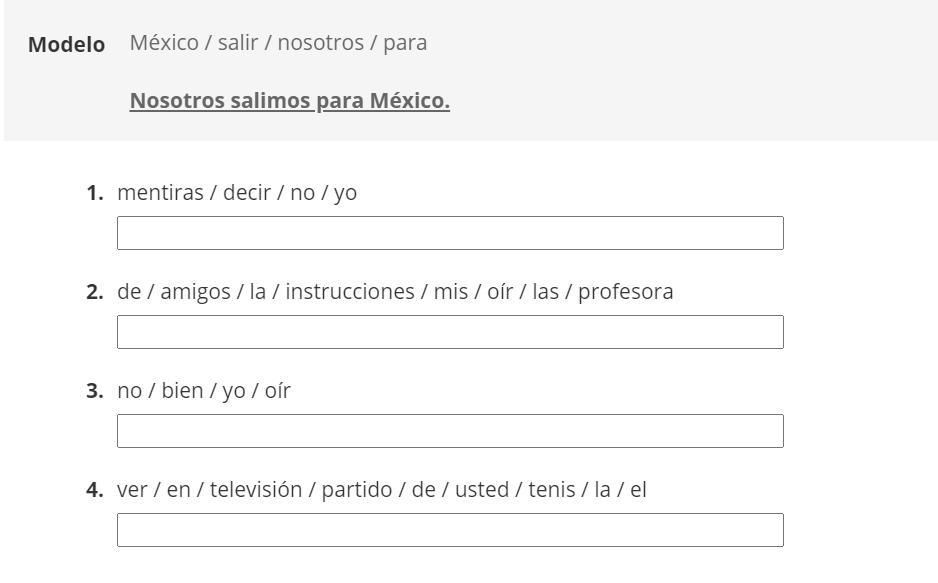Click the word 'partido' in question 4
938x583 pixels.
(357, 490)
